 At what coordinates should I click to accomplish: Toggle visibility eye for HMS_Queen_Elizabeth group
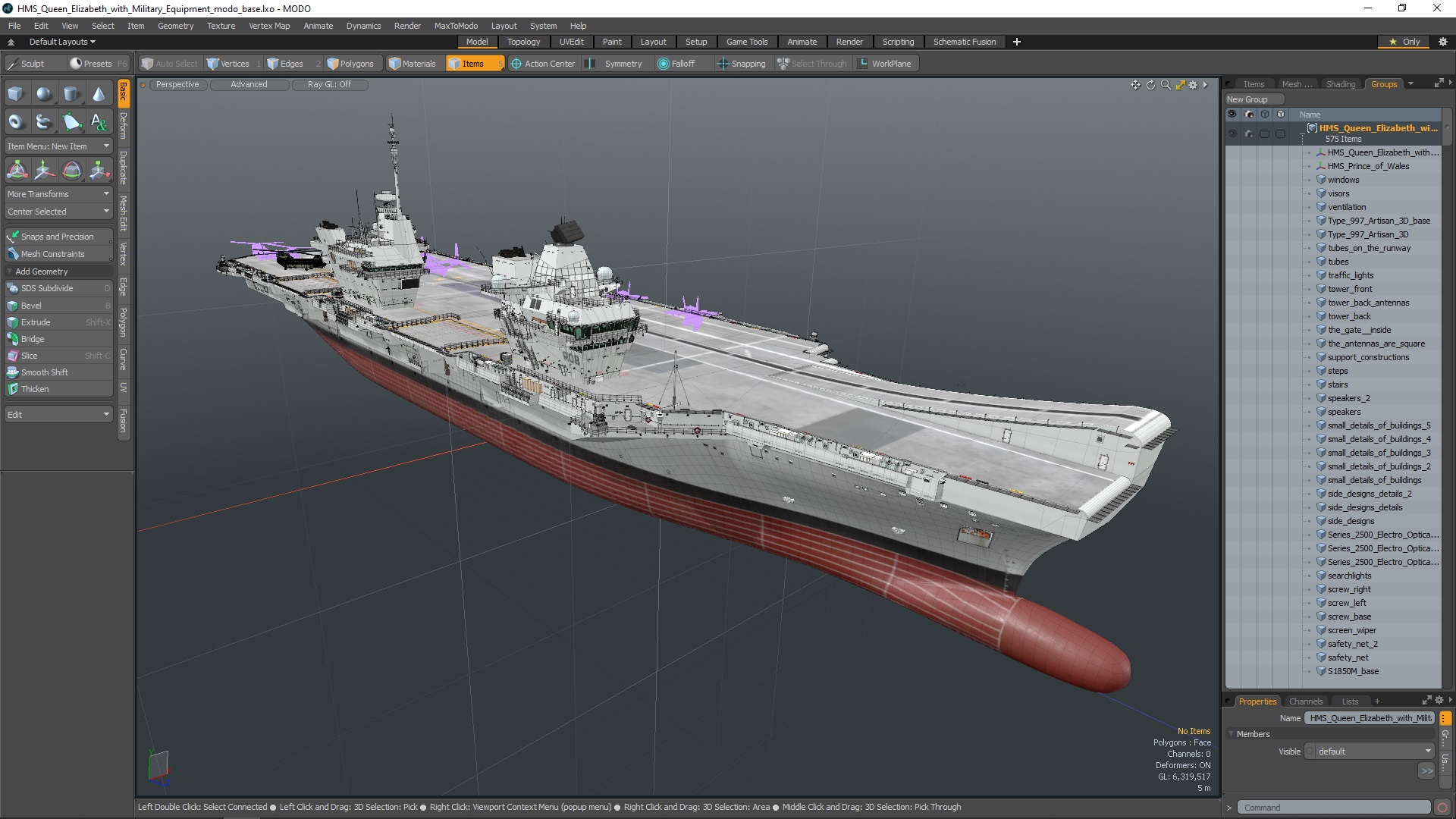pos(1232,133)
